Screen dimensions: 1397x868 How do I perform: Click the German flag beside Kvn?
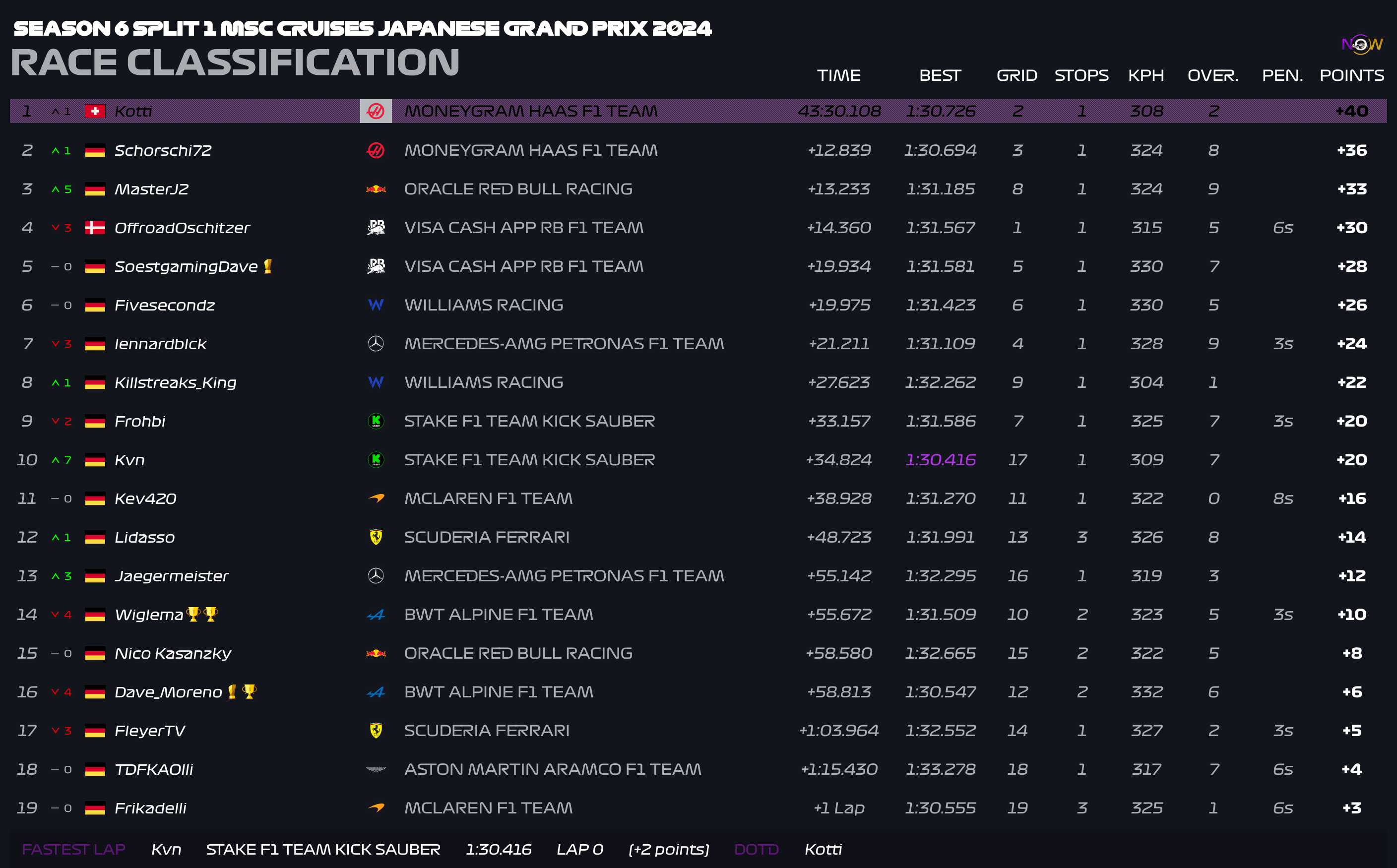coord(95,460)
